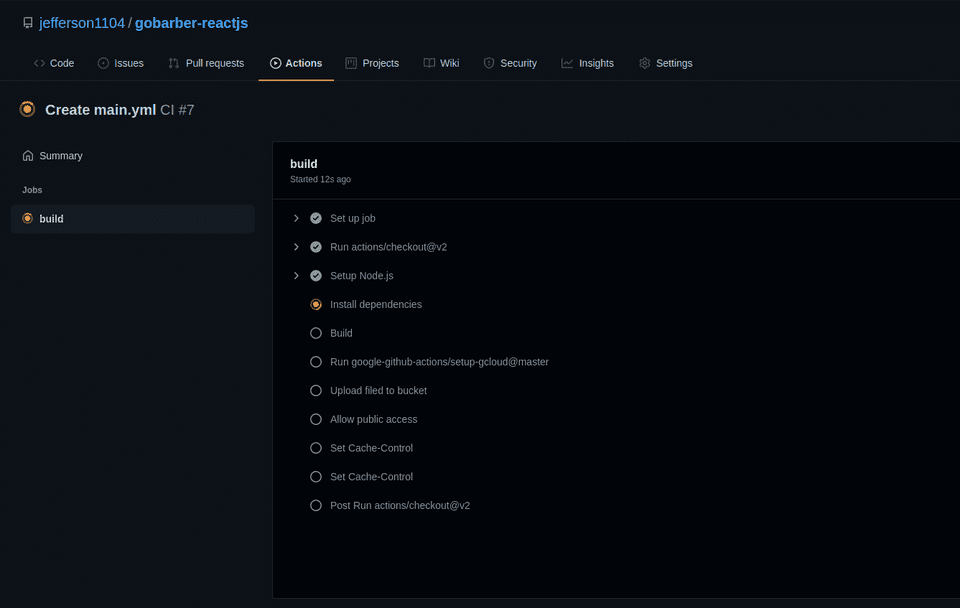Click the completed check icon for Setup Node.js
960x608 pixels.
[316, 276]
